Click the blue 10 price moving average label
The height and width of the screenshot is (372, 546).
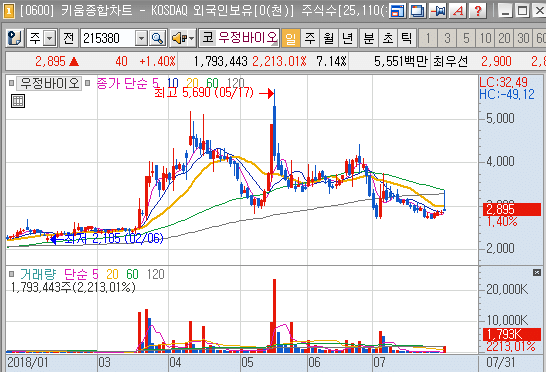pyautogui.click(x=173, y=84)
